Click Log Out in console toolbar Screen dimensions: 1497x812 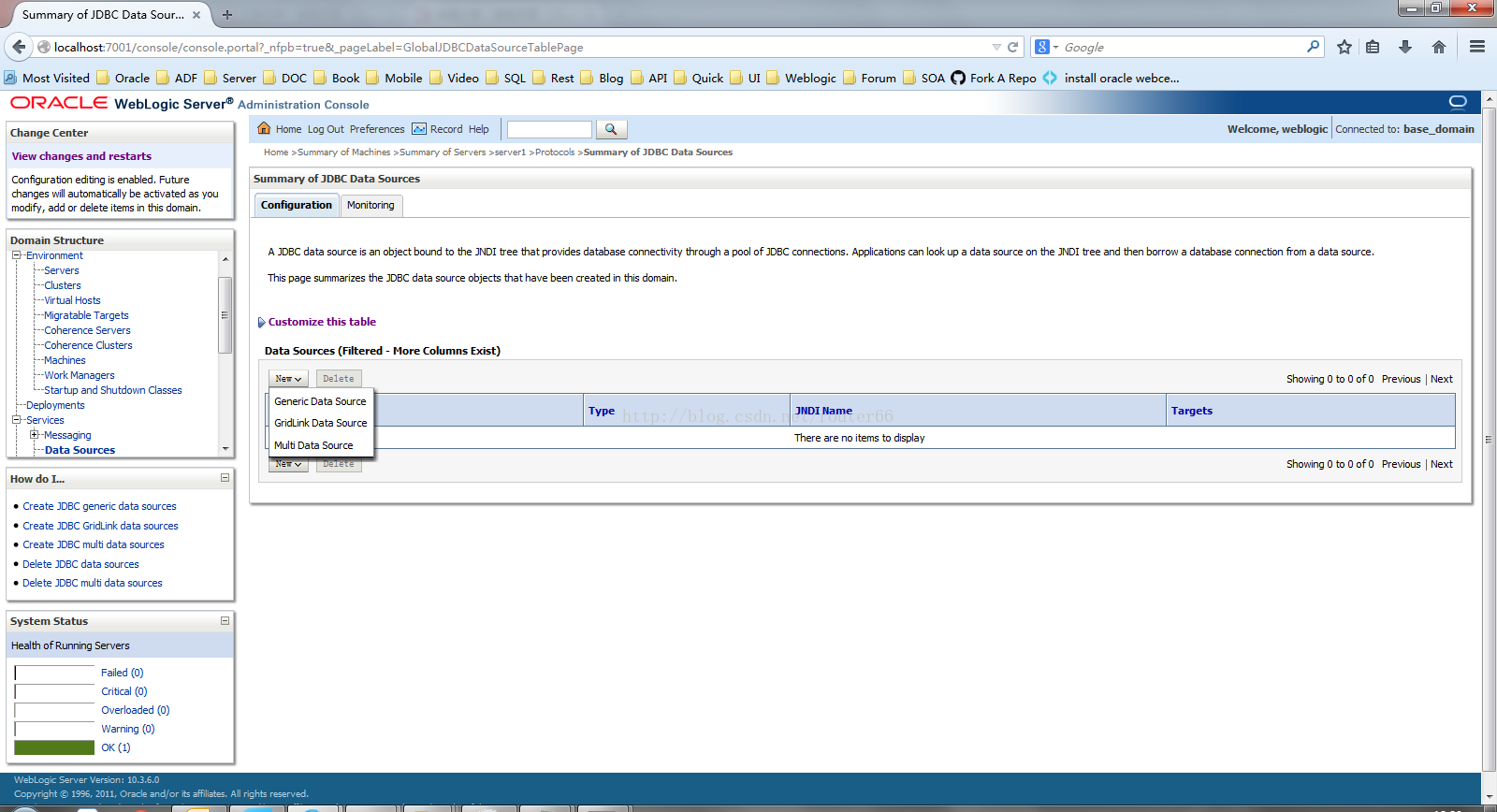[326, 129]
